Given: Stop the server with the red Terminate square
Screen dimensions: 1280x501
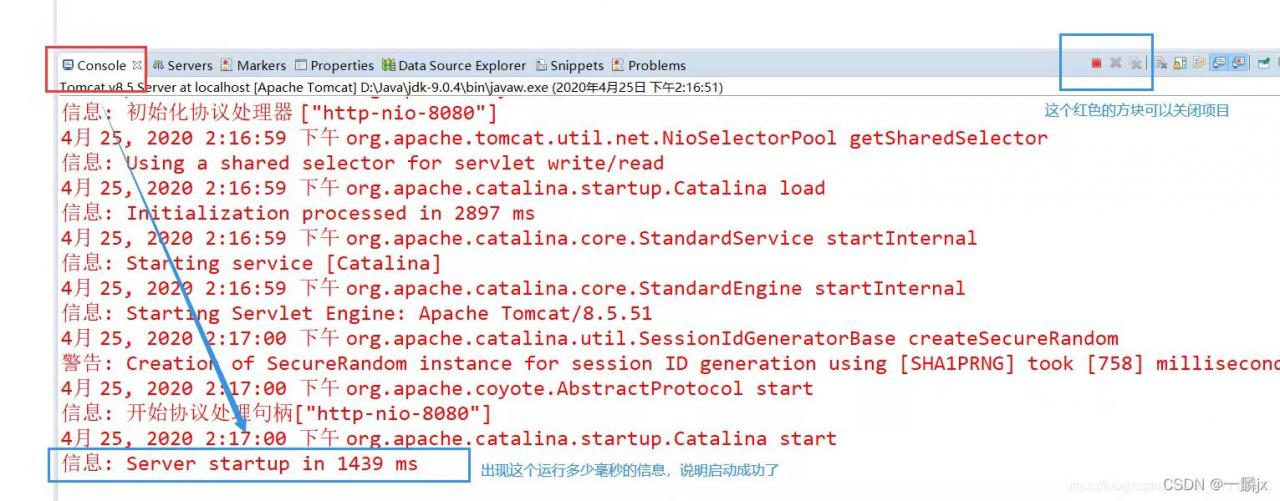Looking at the screenshot, I should [x=1096, y=63].
